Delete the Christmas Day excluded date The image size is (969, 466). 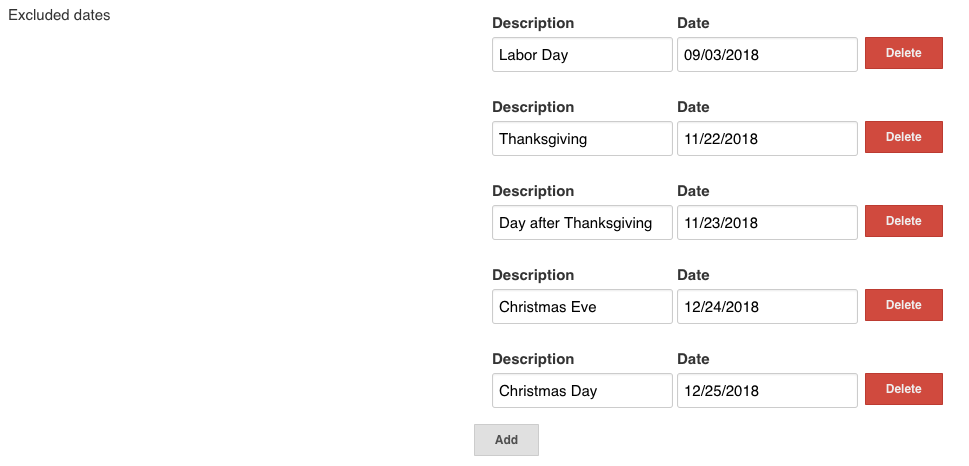(903, 389)
